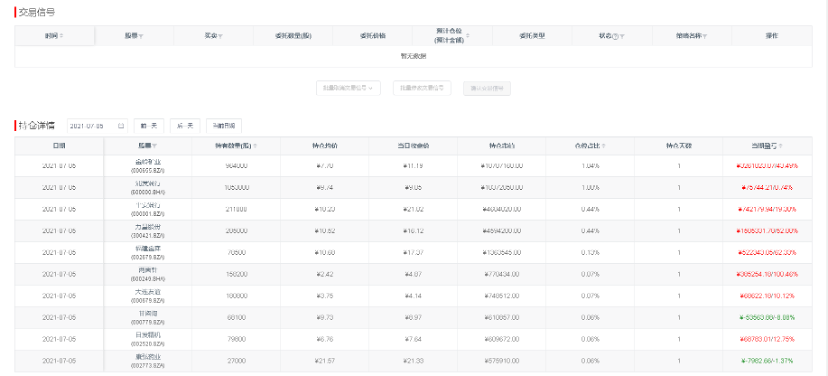Click the 委托价格 column header
This screenshot has width=828, height=376.
[x=373, y=36]
